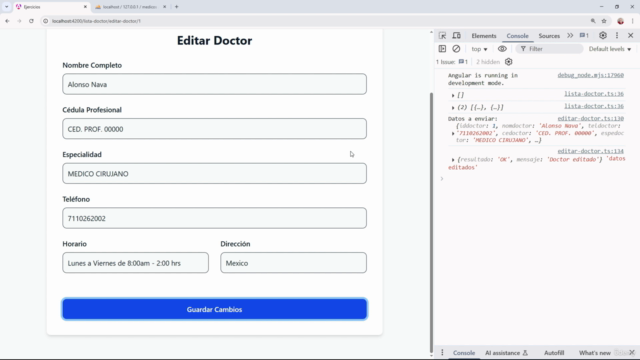Switch to Sources tab

pos(549,36)
